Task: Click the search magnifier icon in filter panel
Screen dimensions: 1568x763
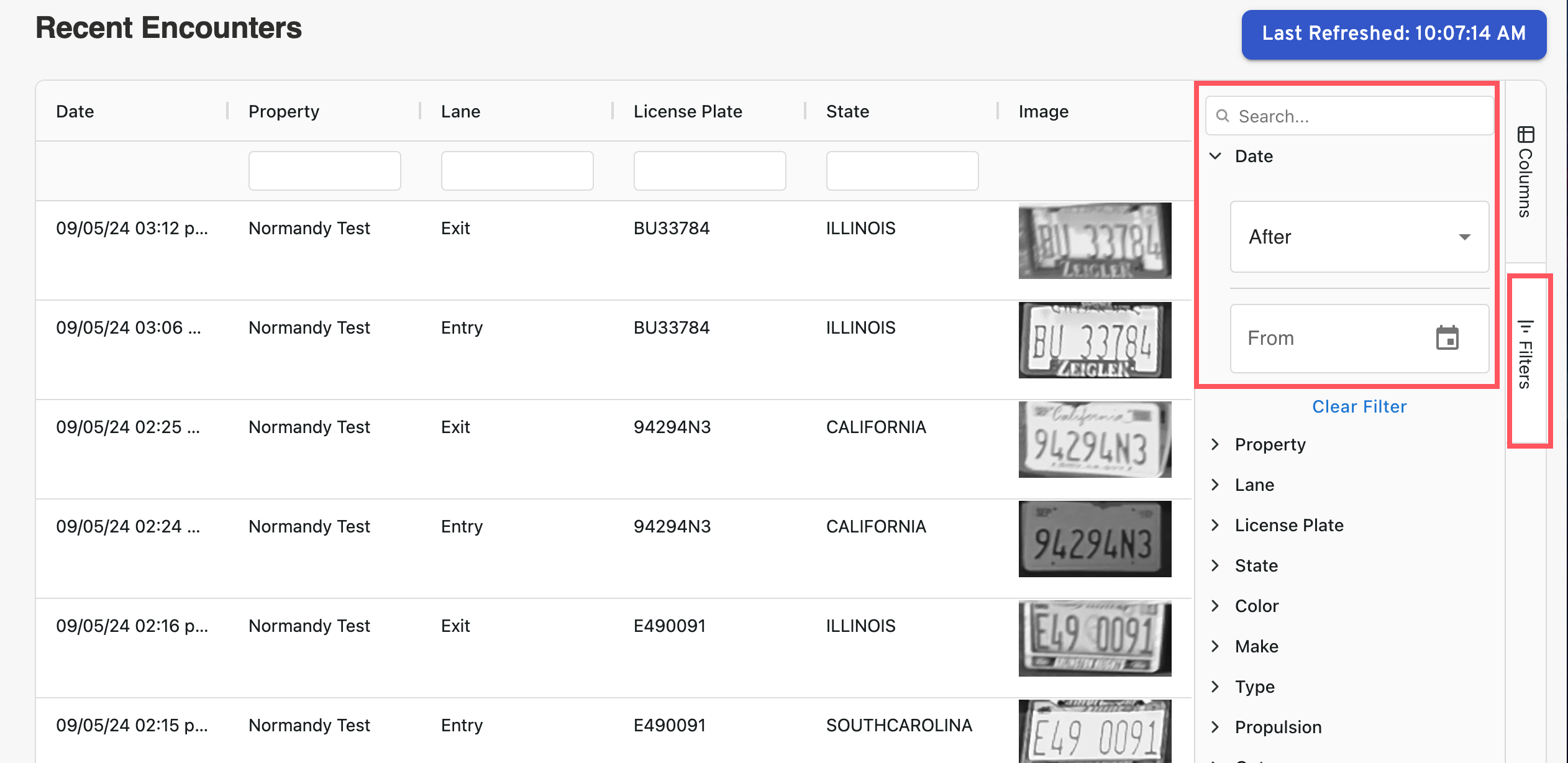Action: (x=1223, y=116)
